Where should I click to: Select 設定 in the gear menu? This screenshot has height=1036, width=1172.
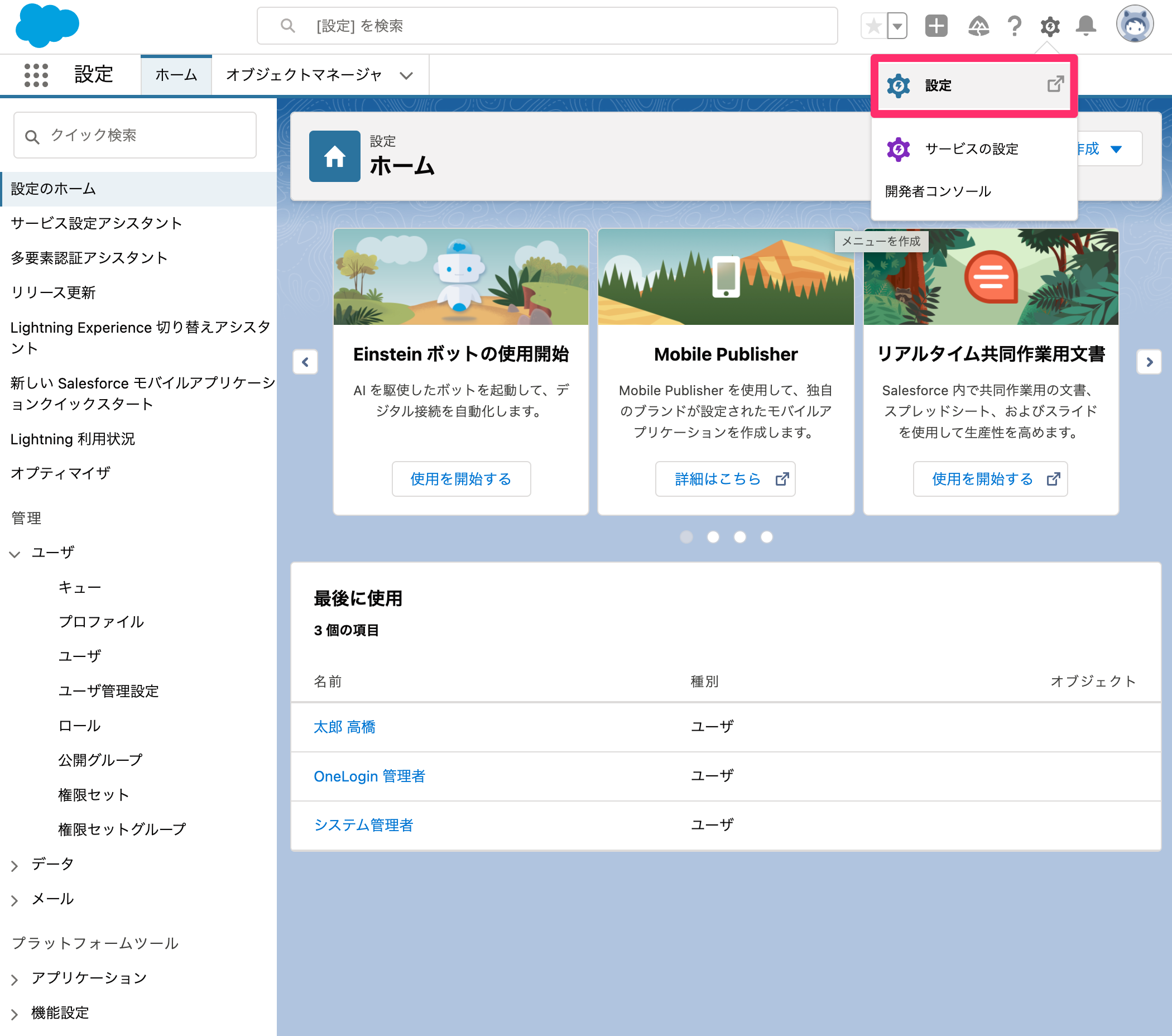(974, 85)
